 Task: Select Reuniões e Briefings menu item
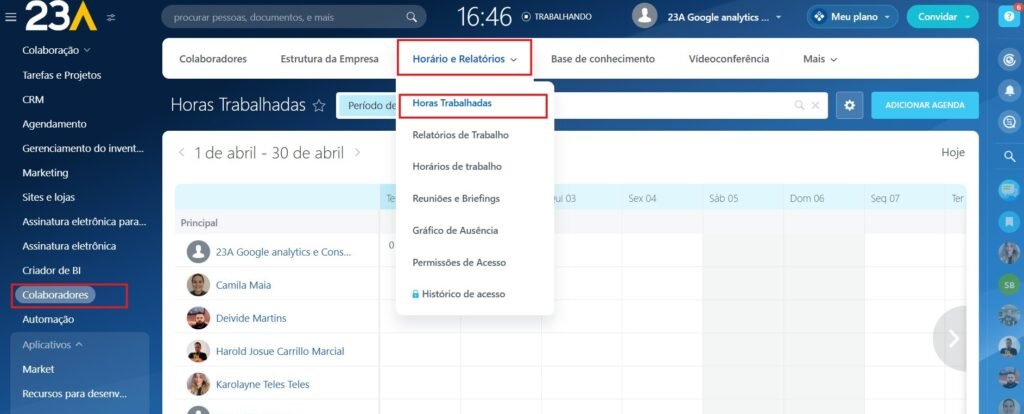coord(456,199)
